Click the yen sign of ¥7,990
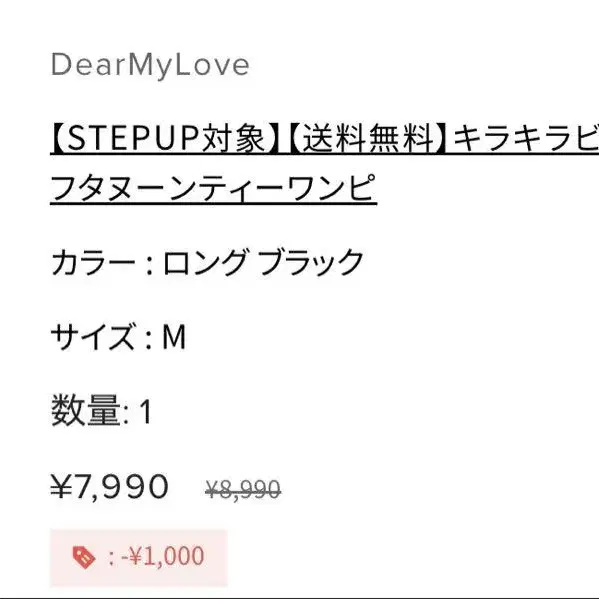Viewport: 599px width, 599px height. 62,487
